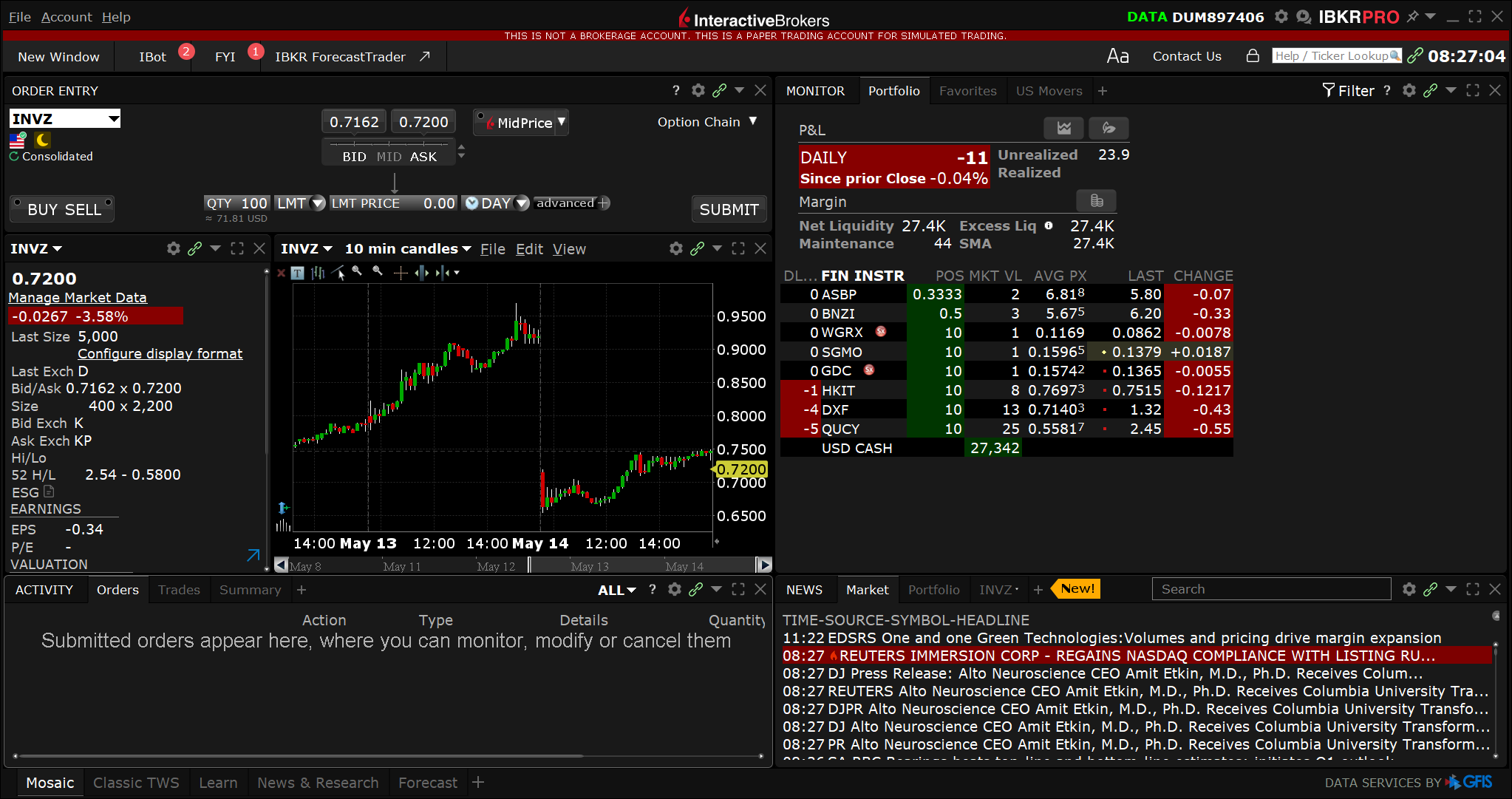Click the New! badge in News panel
Image resolution: width=1512 pixels, height=799 pixels.
(1076, 588)
